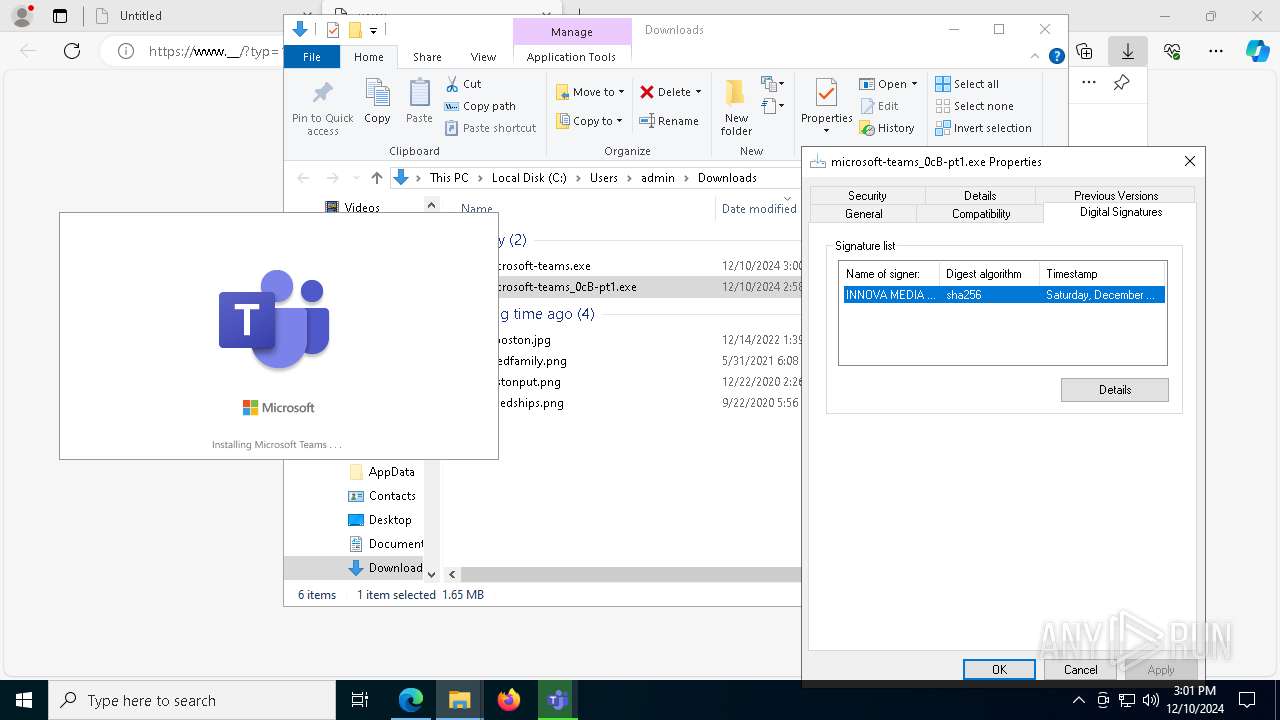
Task: Expand the Delete dropdown arrow
Action: click(x=698, y=92)
